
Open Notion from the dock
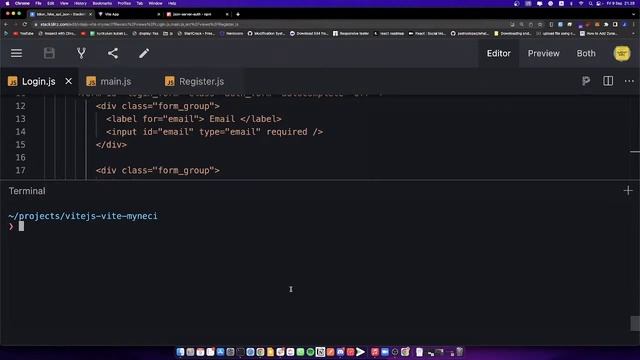pyautogui.click(x=320, y=352)
